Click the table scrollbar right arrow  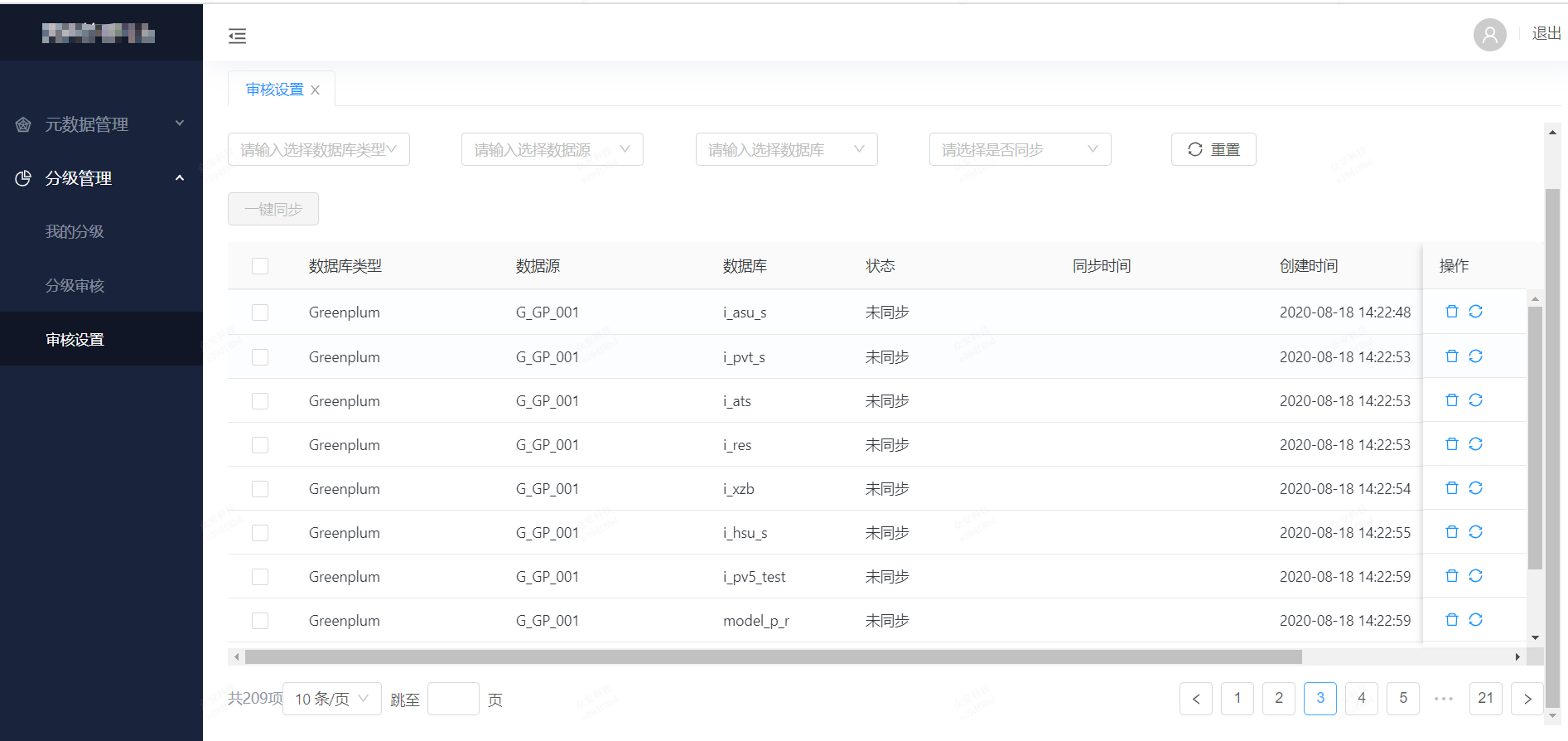tap(1517, 657)
